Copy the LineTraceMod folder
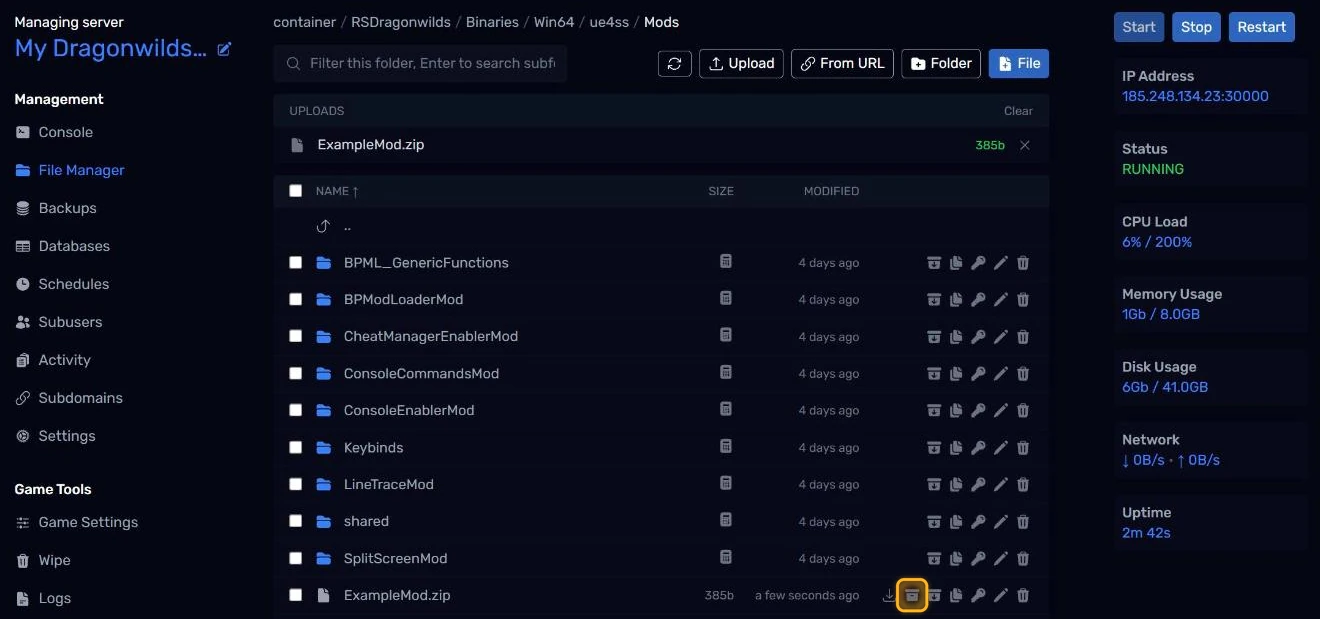This screenshot has width=1320, height=619. click(x=956, y=485)
